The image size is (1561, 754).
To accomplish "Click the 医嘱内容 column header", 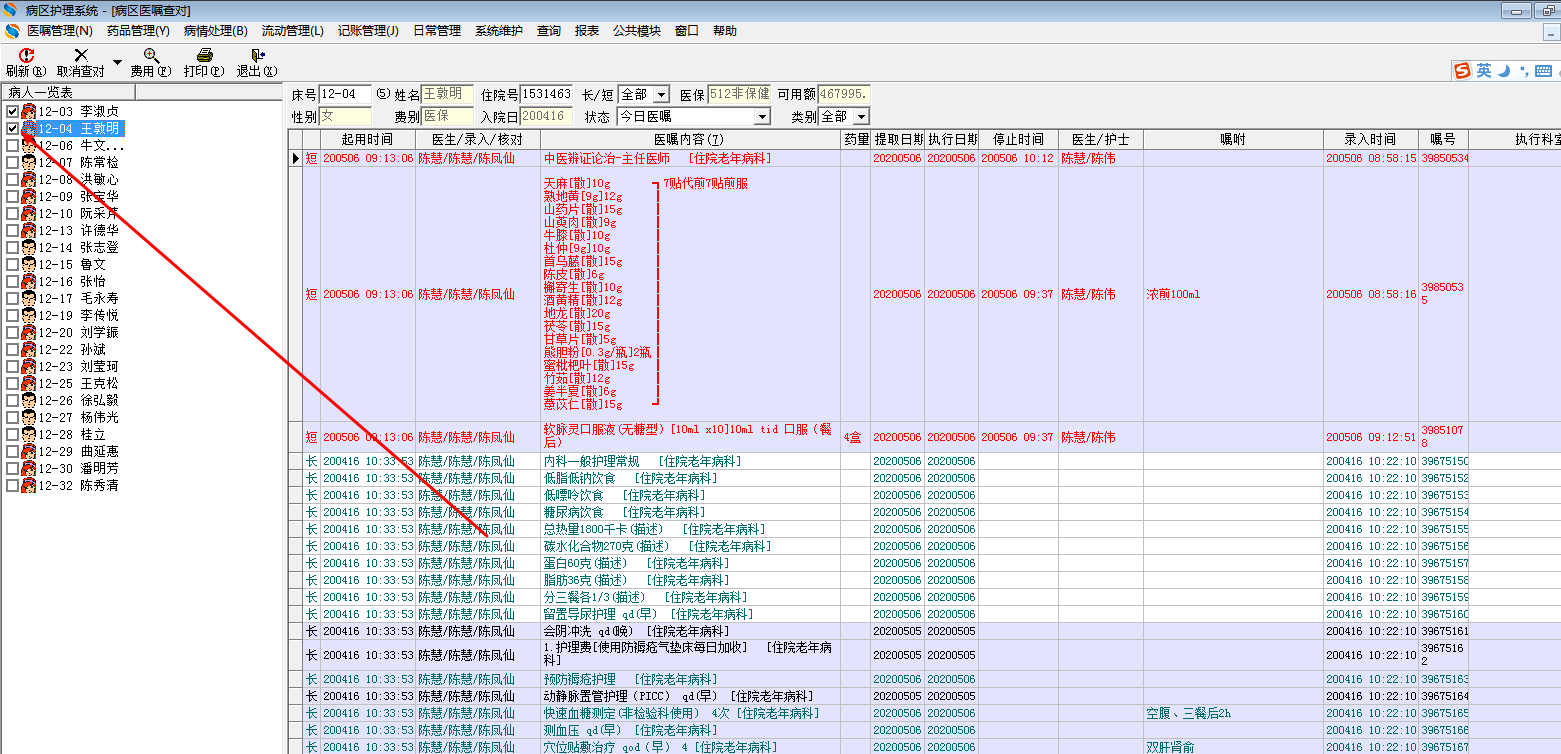I will coord(690,140).
